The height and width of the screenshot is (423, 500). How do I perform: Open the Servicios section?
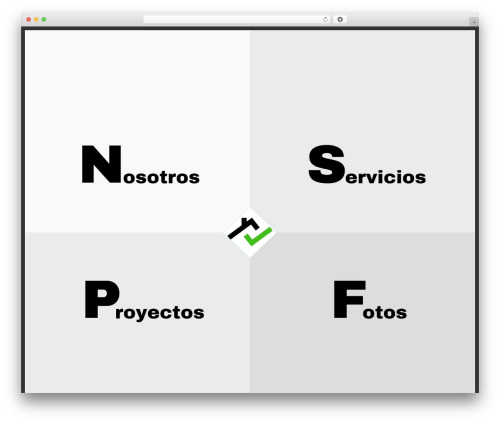pyautogui.click(x=367, y=164)
